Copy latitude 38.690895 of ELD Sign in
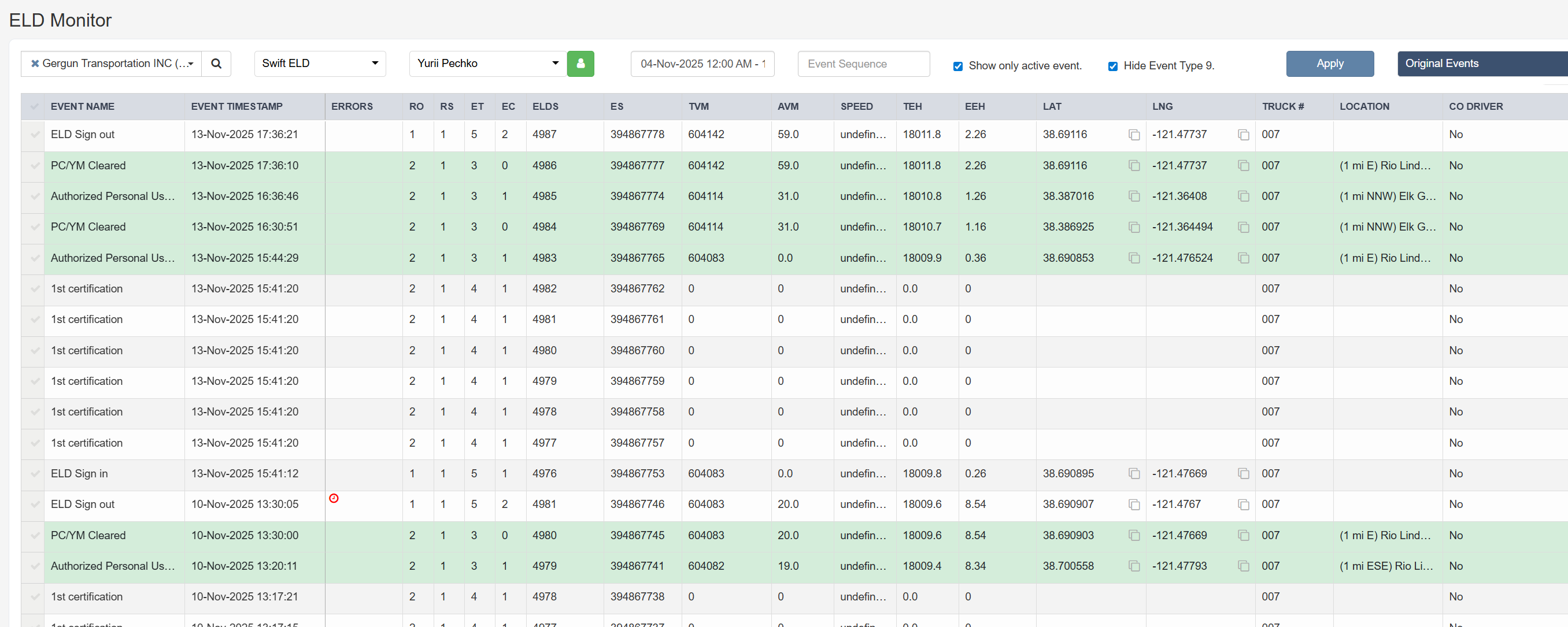The width and height of the screenshot is (1568, 627). 1133,474
